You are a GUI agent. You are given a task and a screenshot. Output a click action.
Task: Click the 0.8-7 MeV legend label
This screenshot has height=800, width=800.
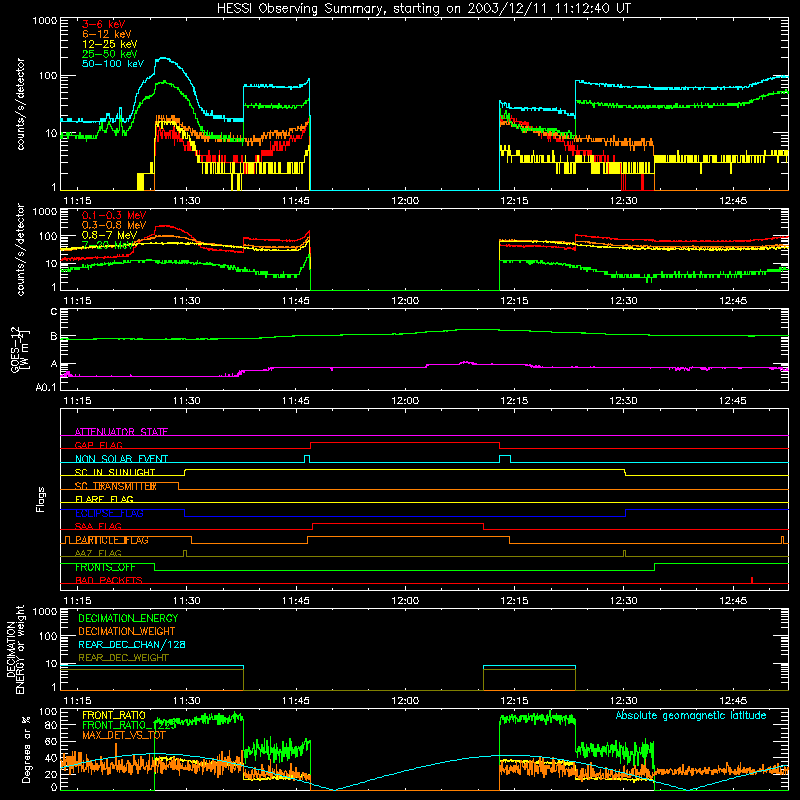pyautogui.click(x=109, y=236)
